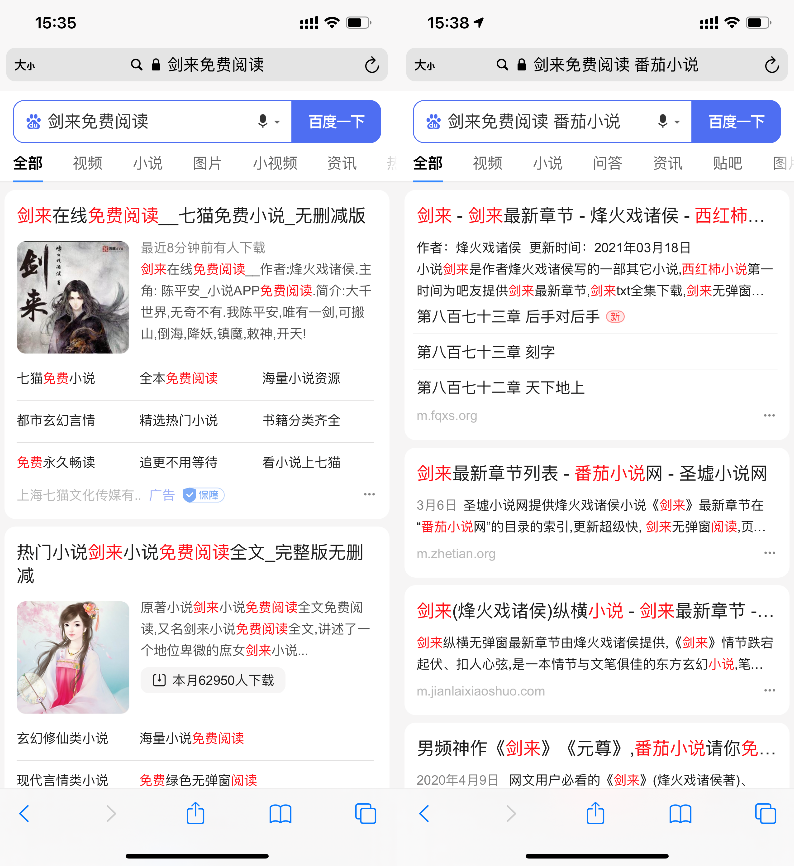Open bookmarks in right Safari toolbar
The width and height of the screenshot is (794, 866).
(680, 814)
